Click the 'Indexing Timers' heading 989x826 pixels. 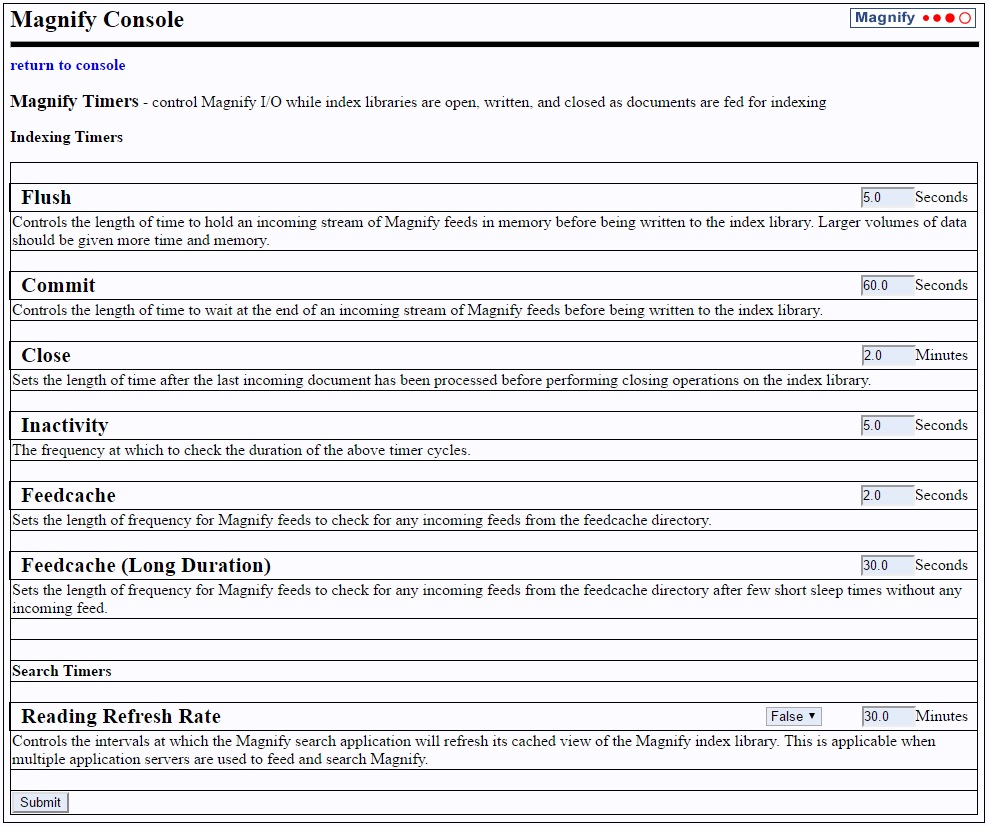point(66,137)
